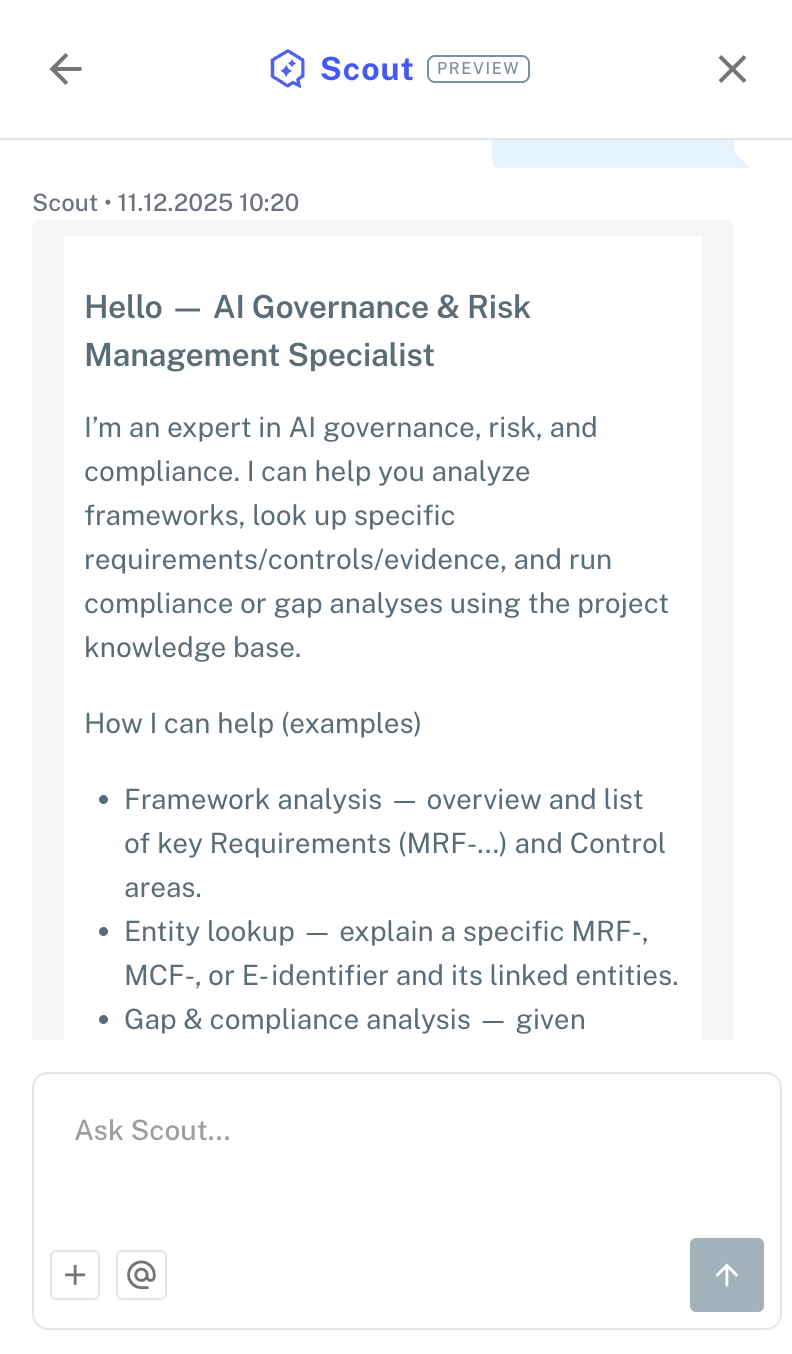Close the Scout chat panel
Viewport: 792px width, 1354px height.
click(x=732, y=69)
